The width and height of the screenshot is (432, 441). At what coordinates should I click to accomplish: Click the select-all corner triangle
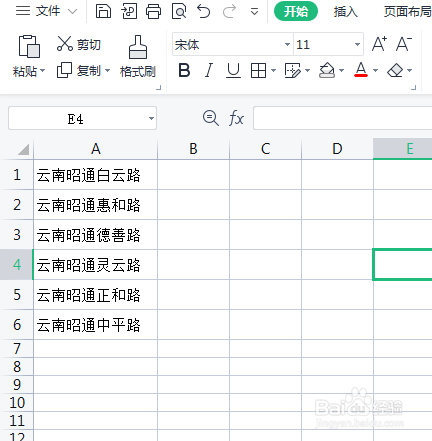tap(23, 149)
